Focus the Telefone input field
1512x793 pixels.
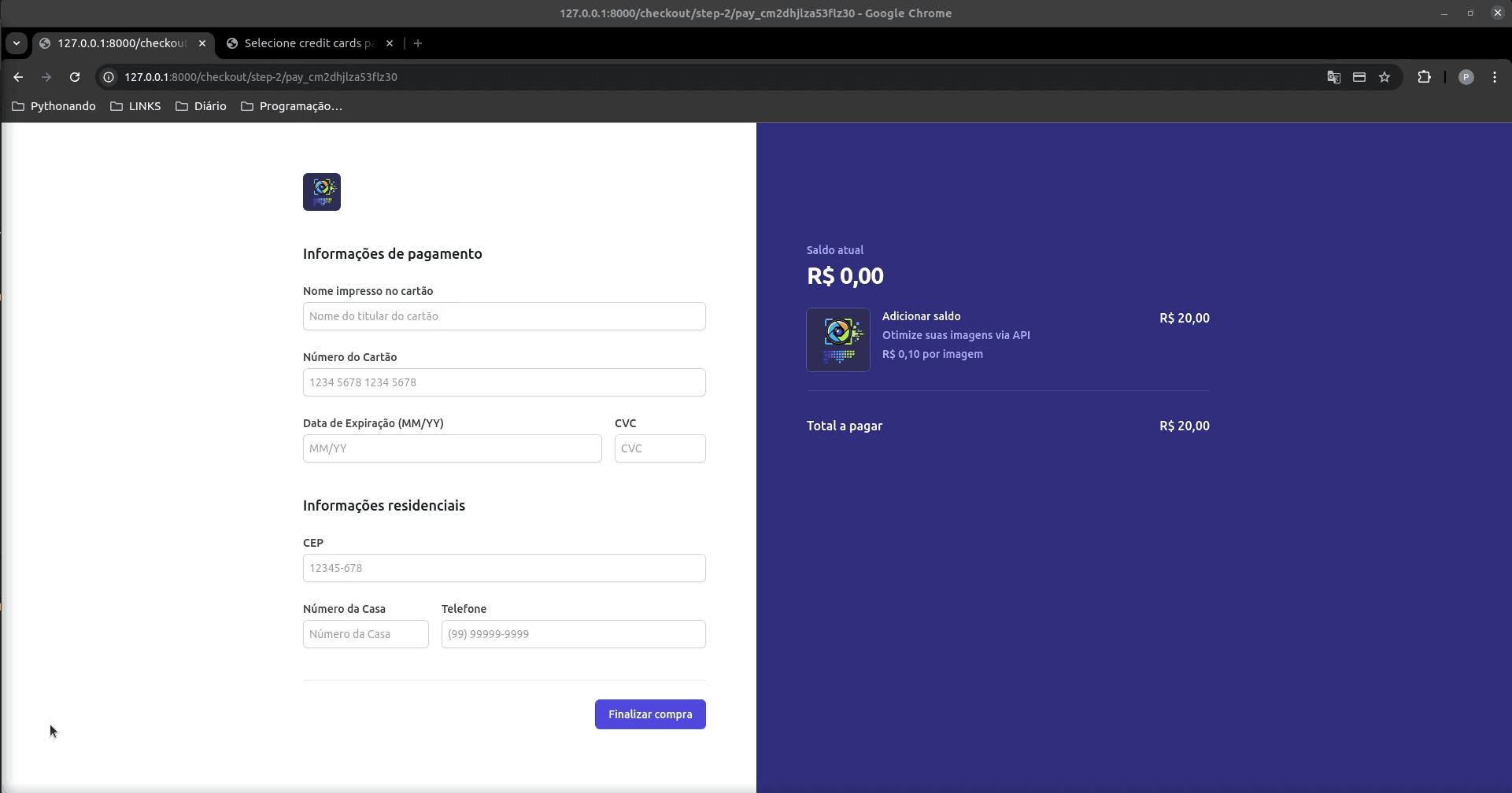coord(574,634)
